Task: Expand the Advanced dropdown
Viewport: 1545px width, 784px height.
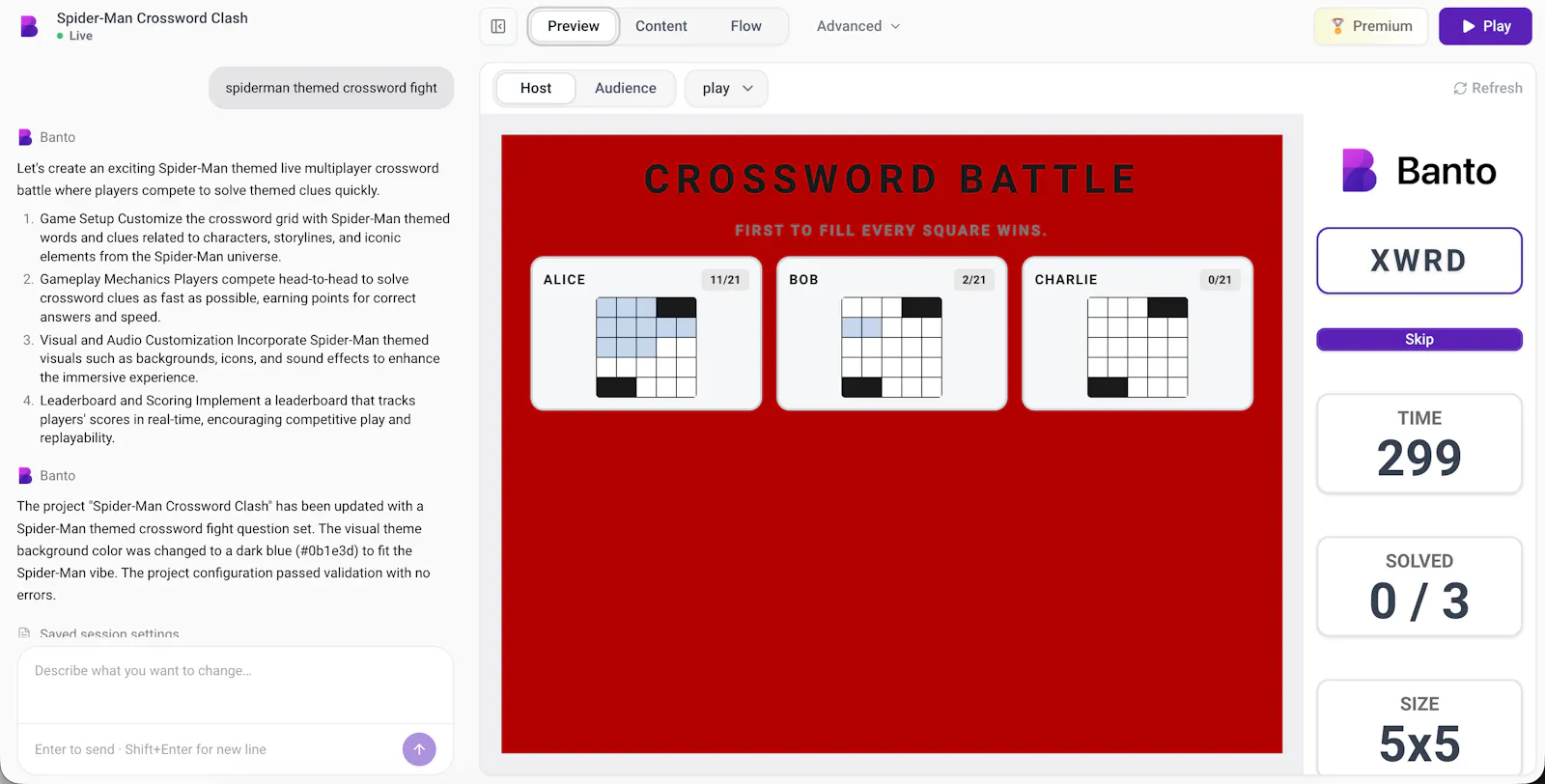Action: coord(858,26)
